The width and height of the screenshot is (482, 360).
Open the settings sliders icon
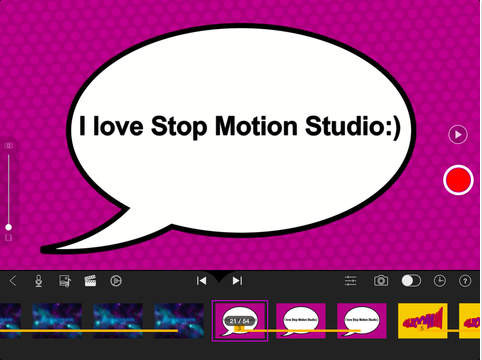[351, 281]
